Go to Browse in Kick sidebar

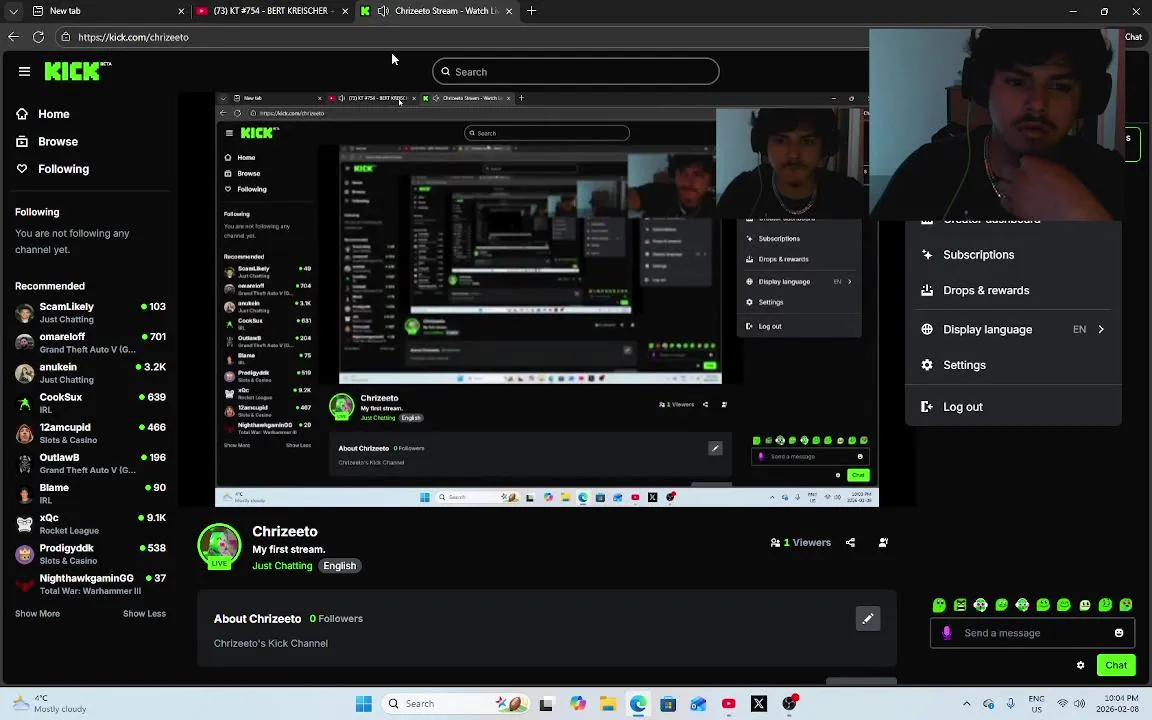58,141
